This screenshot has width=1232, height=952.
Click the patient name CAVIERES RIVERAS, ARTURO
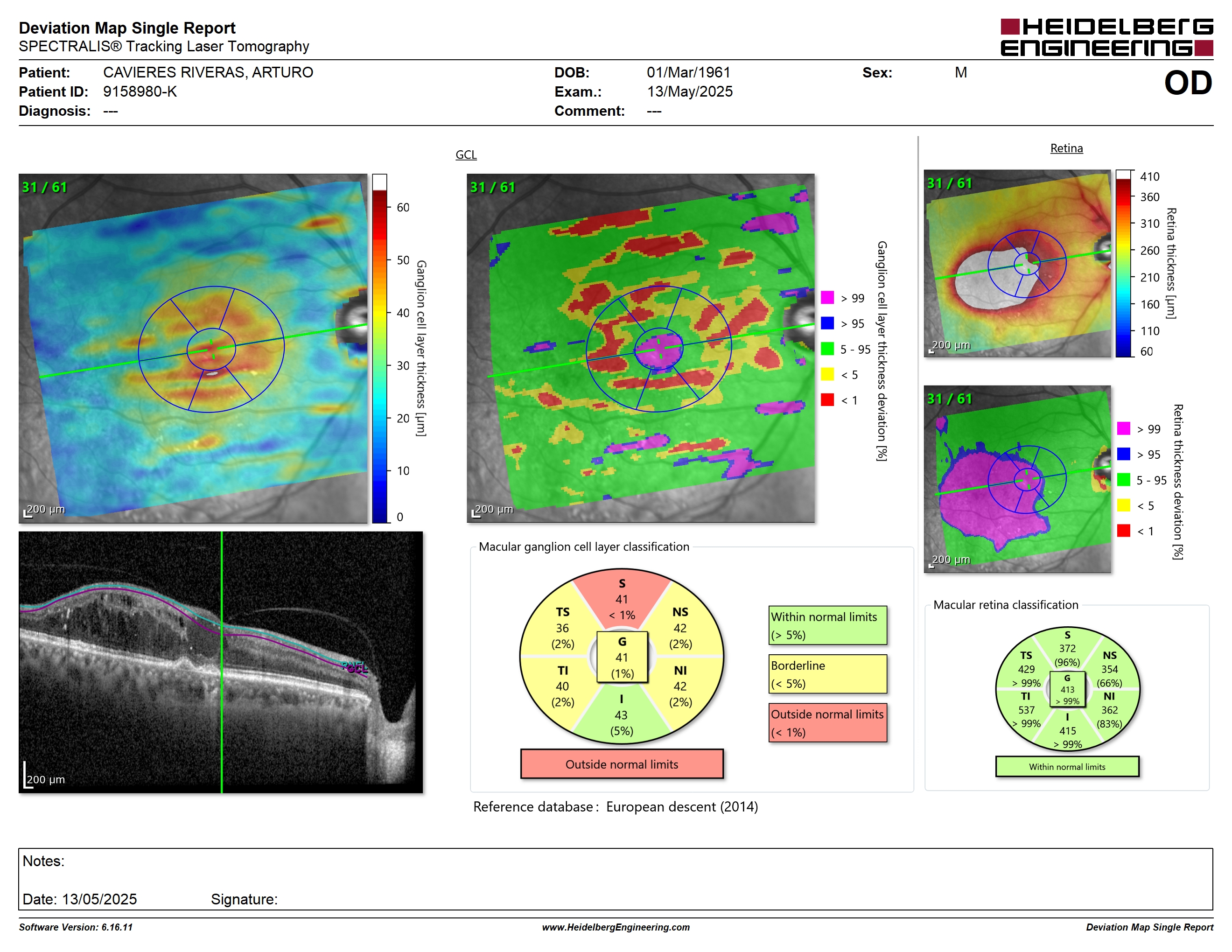[208, 72]
